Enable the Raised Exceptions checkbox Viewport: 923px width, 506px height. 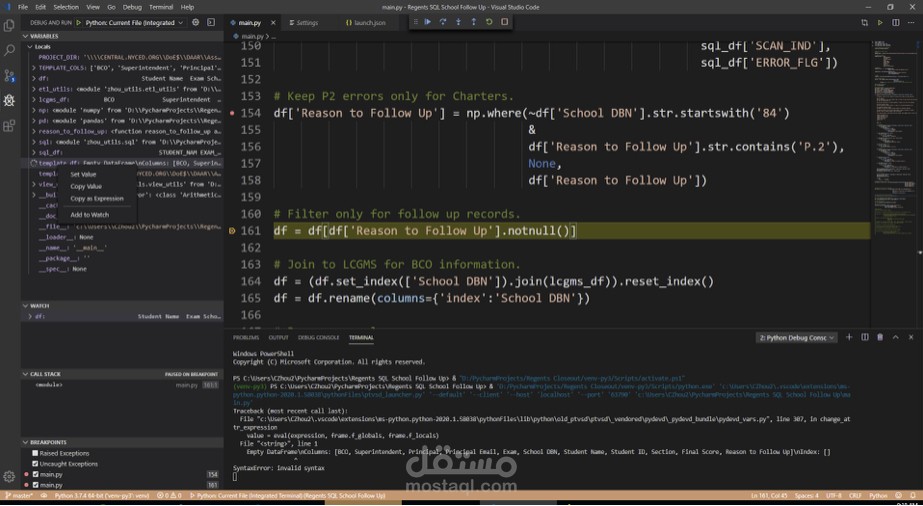(35, 453)
